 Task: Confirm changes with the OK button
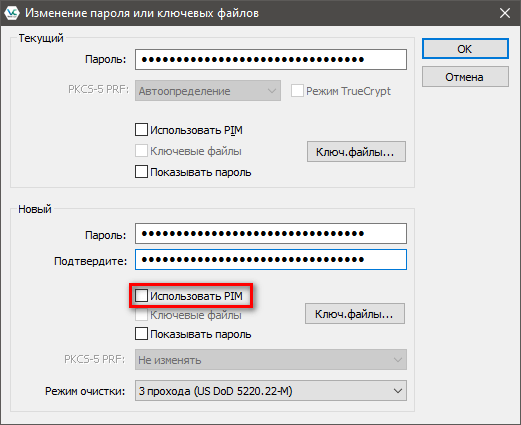point(465,49)
